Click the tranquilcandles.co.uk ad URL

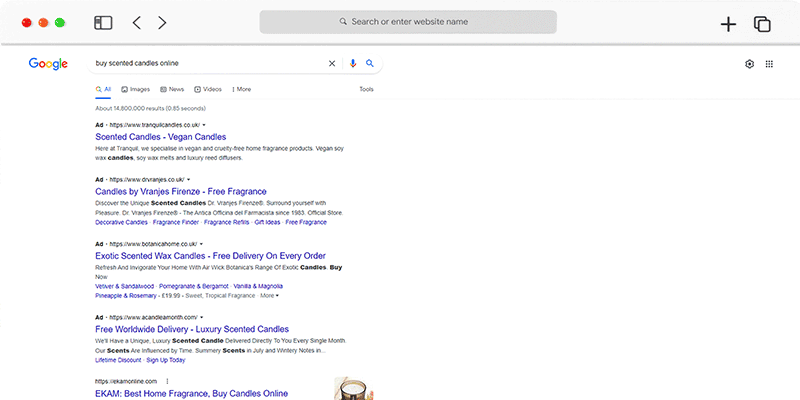(x=155, y=125)
